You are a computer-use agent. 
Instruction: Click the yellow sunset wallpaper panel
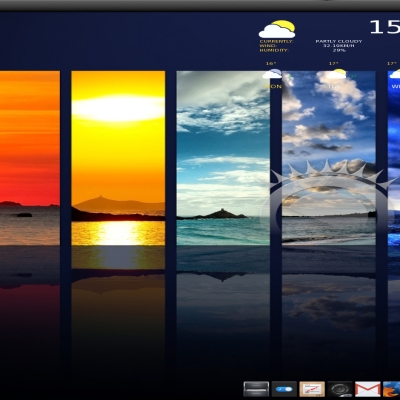[118, 158]
